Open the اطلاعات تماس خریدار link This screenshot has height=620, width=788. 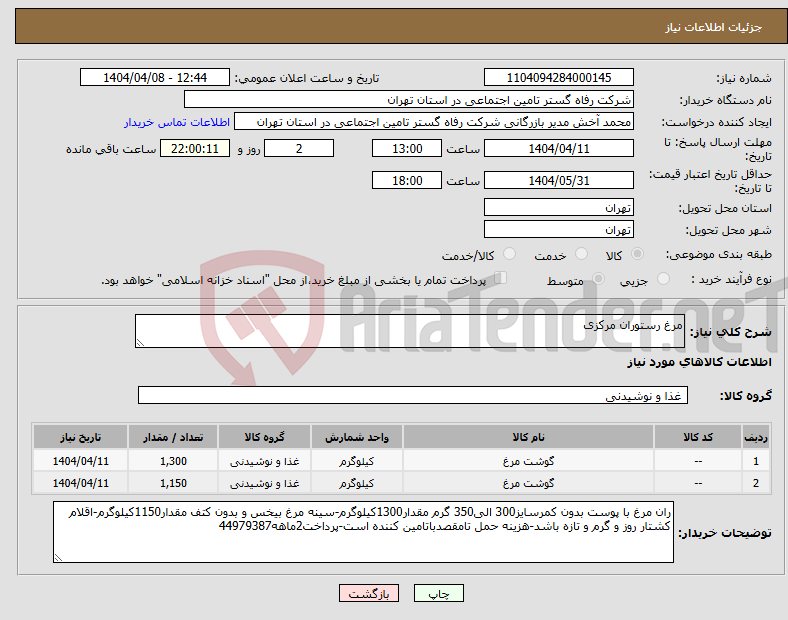(176, 122)
